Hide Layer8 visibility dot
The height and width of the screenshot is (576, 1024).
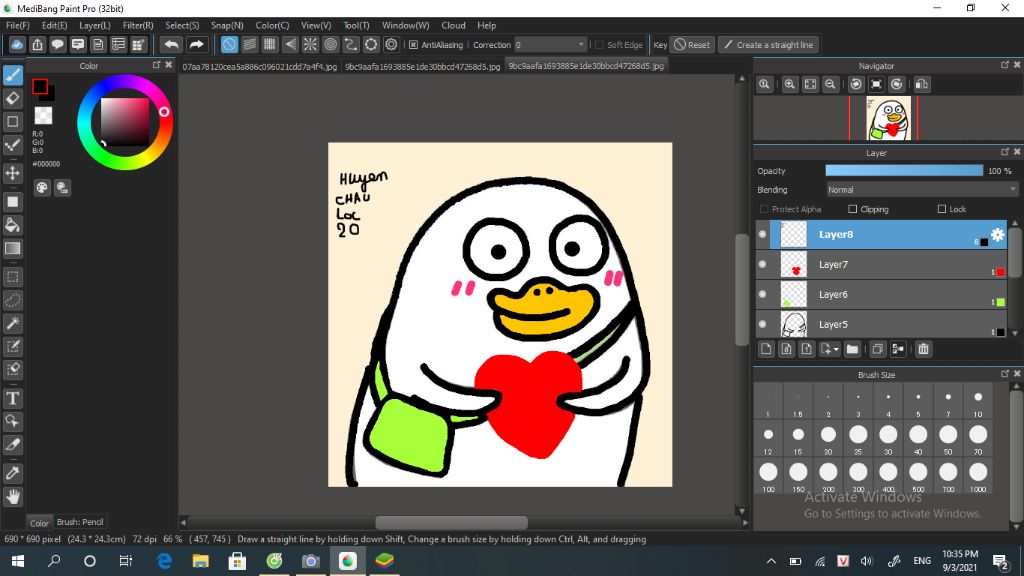pyautogui.click(x=762, y=234)
